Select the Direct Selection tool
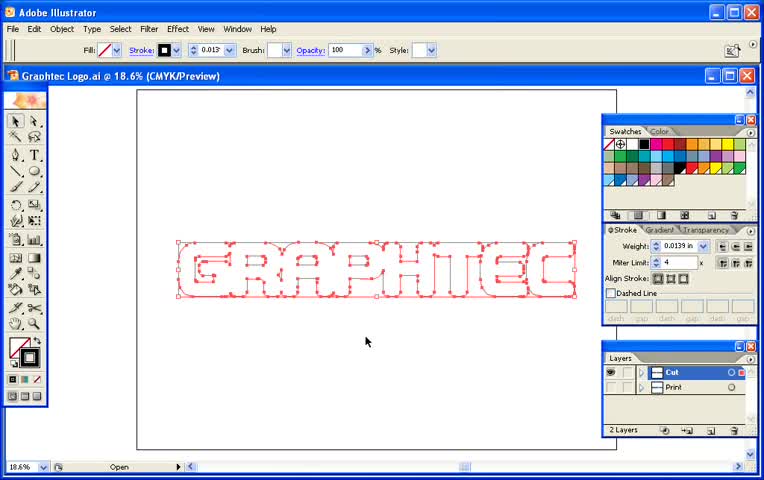764x480 pixels. (34, 121)
